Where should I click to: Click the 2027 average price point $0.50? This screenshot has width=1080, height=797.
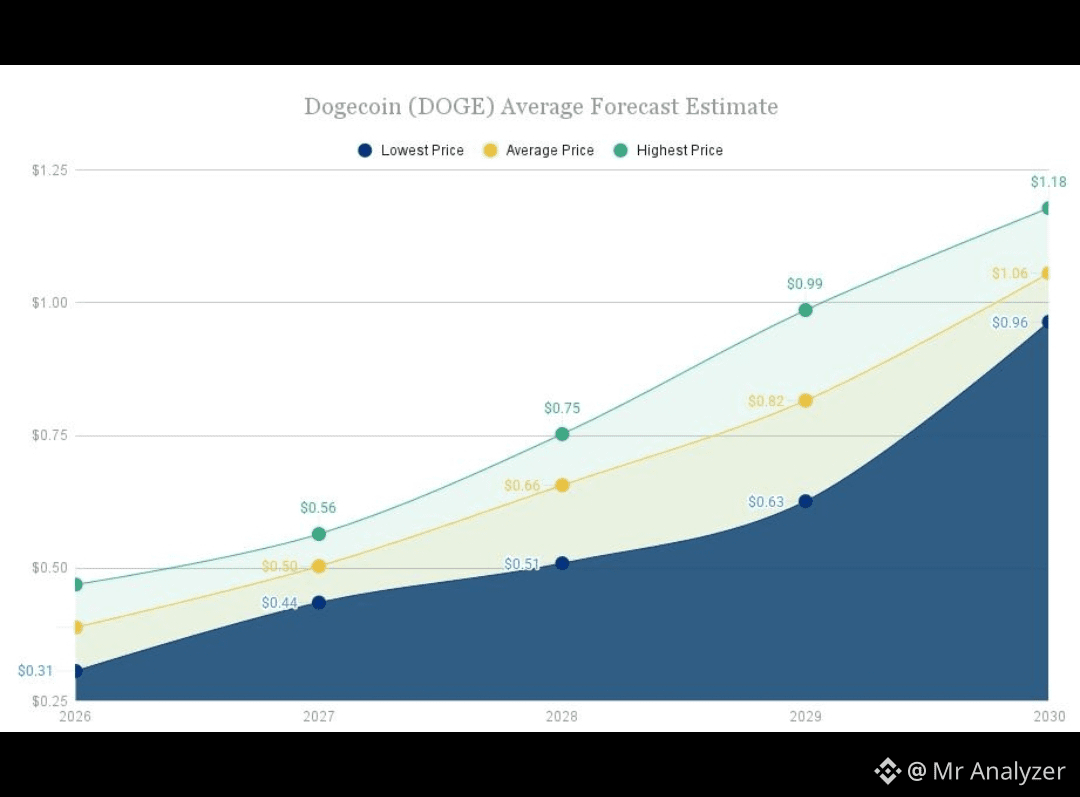click(319, 566)
